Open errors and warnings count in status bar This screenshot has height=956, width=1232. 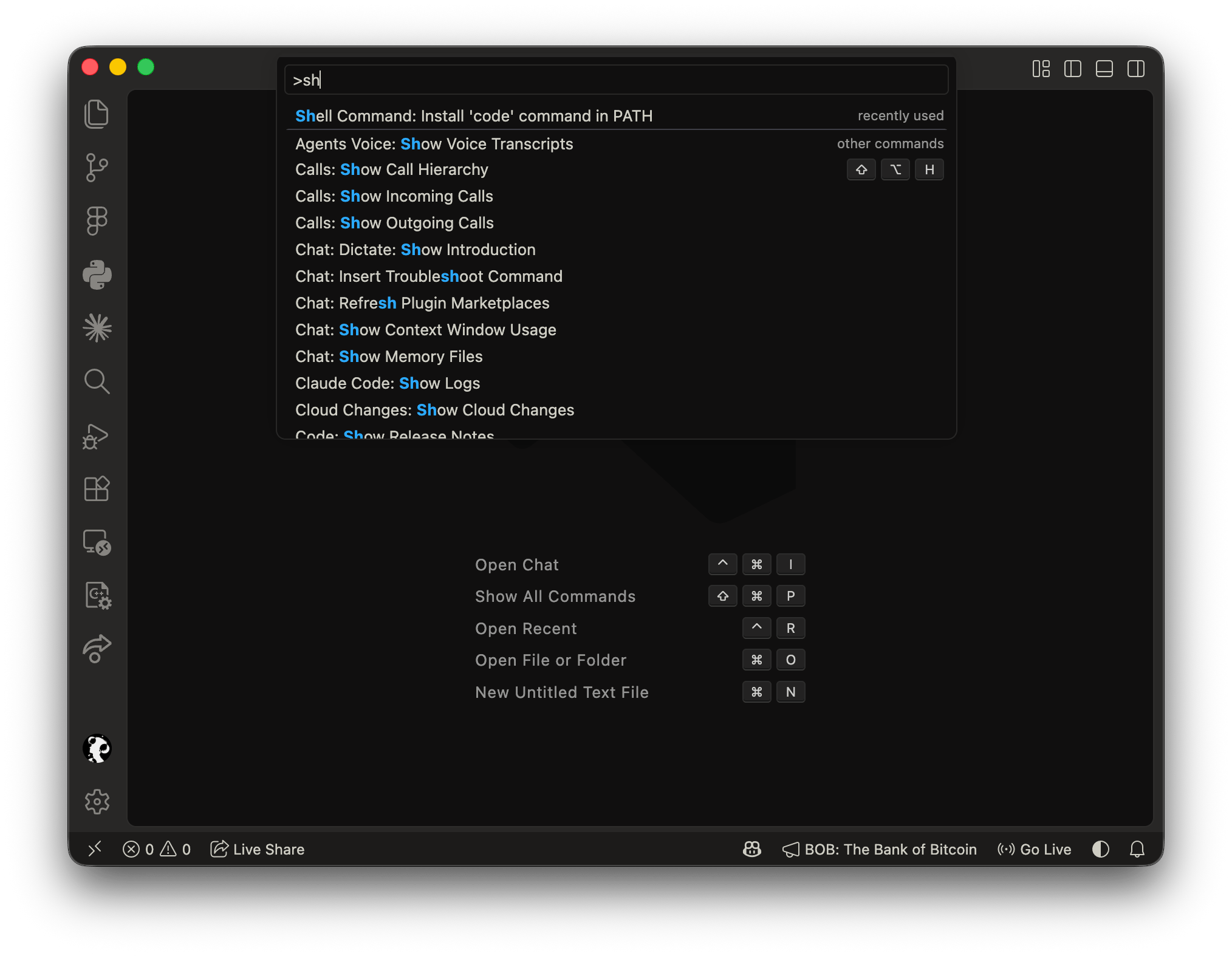157,849
